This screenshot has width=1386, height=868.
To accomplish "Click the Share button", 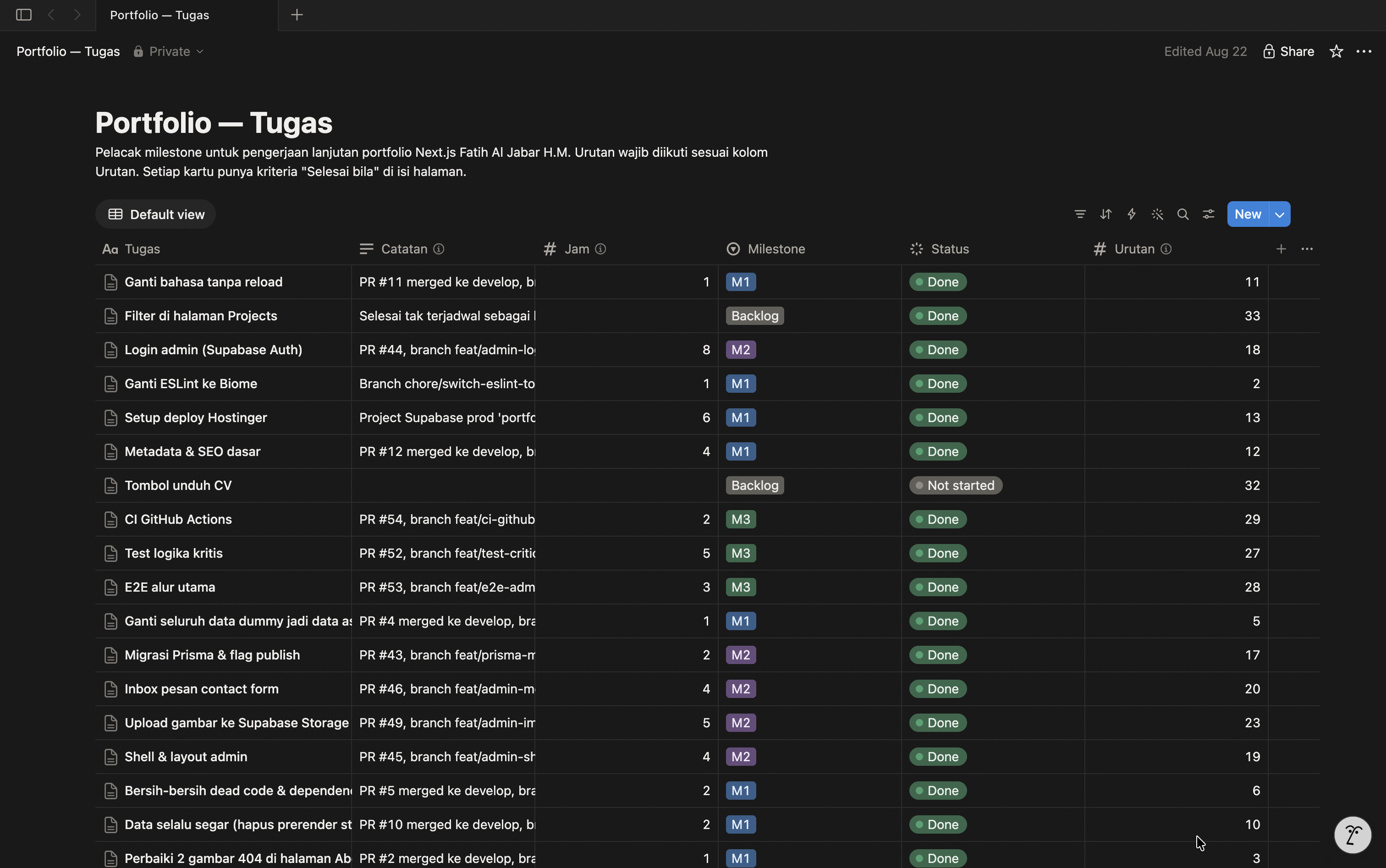I will coord(1288,52).
